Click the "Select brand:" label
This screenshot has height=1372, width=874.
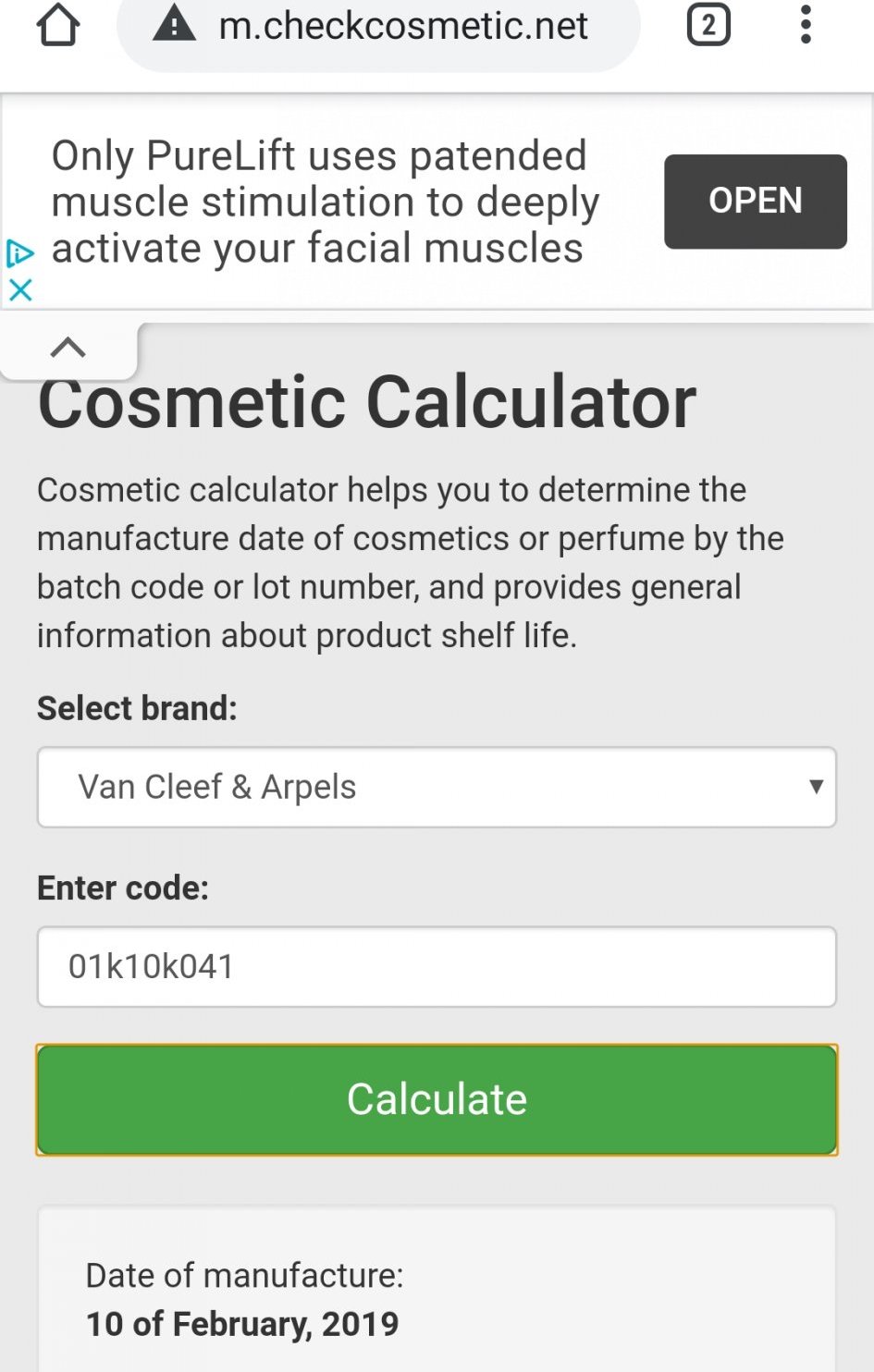pyautogui.click(x=137, y=708)
